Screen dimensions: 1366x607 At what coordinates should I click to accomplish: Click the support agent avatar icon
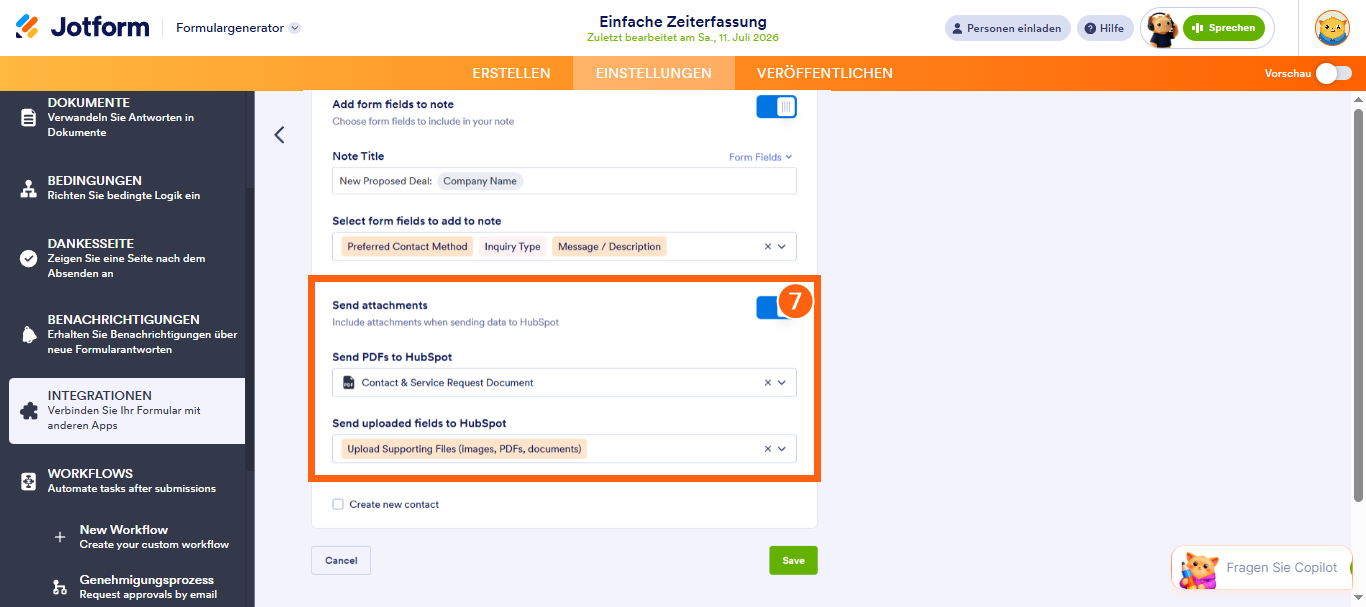tap(1161, 29)
